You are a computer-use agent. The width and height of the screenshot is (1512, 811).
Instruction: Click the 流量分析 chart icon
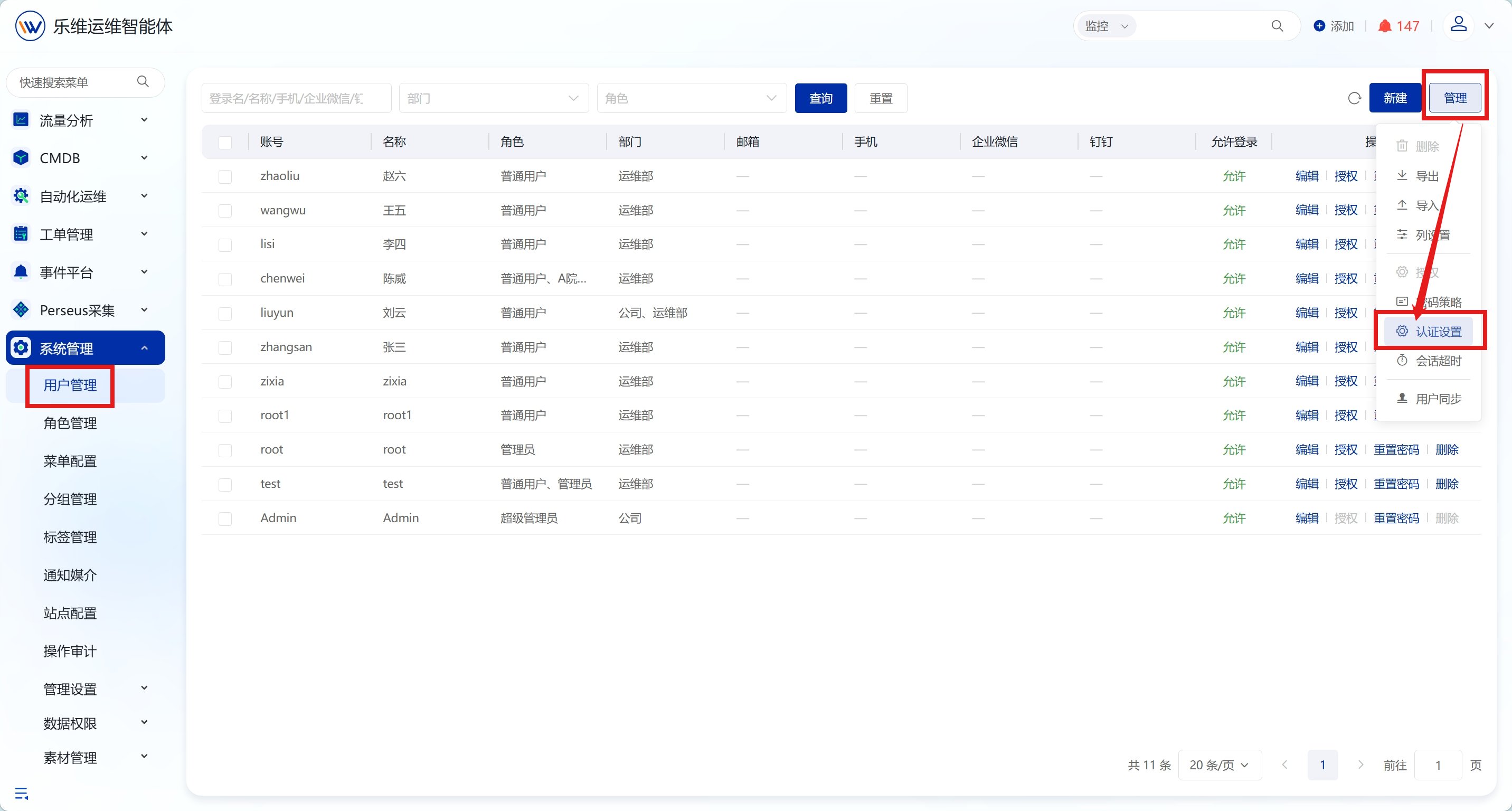21,120
